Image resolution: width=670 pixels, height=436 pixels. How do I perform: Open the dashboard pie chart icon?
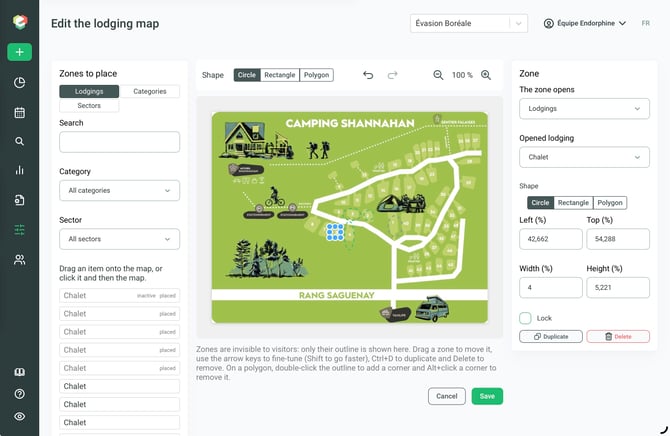pos(20,82)
